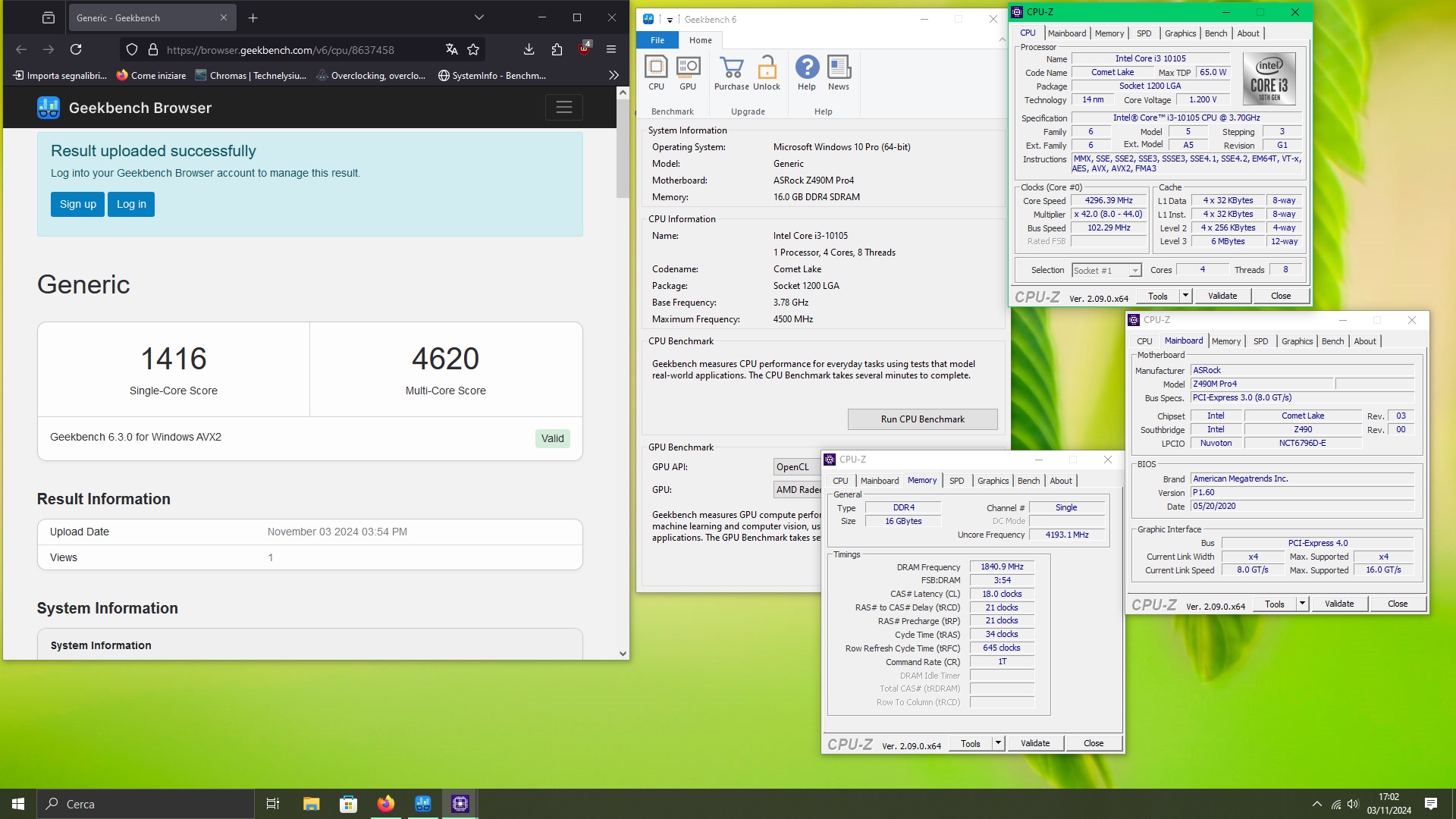Open the Overclocking bookmark
Image resolution: width=1456 pixels, height=819 pixels.
click(370, 75)
